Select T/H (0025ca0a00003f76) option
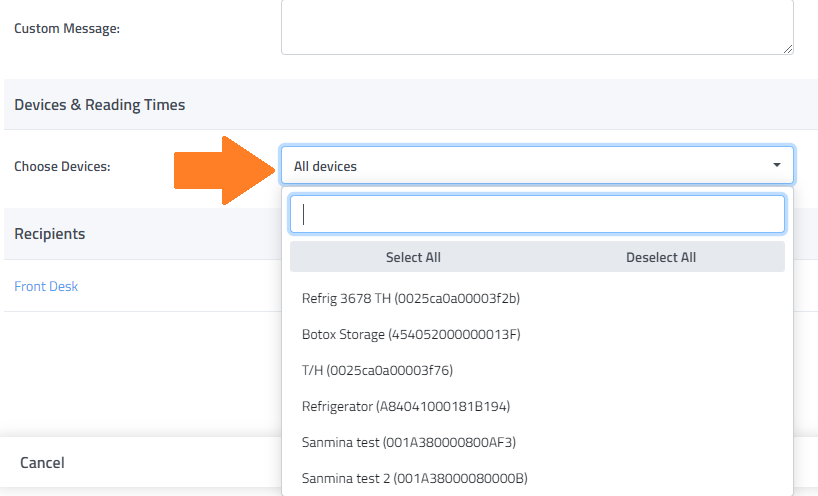The height and width of the screenshot is (496, 818). coord(377,370)
